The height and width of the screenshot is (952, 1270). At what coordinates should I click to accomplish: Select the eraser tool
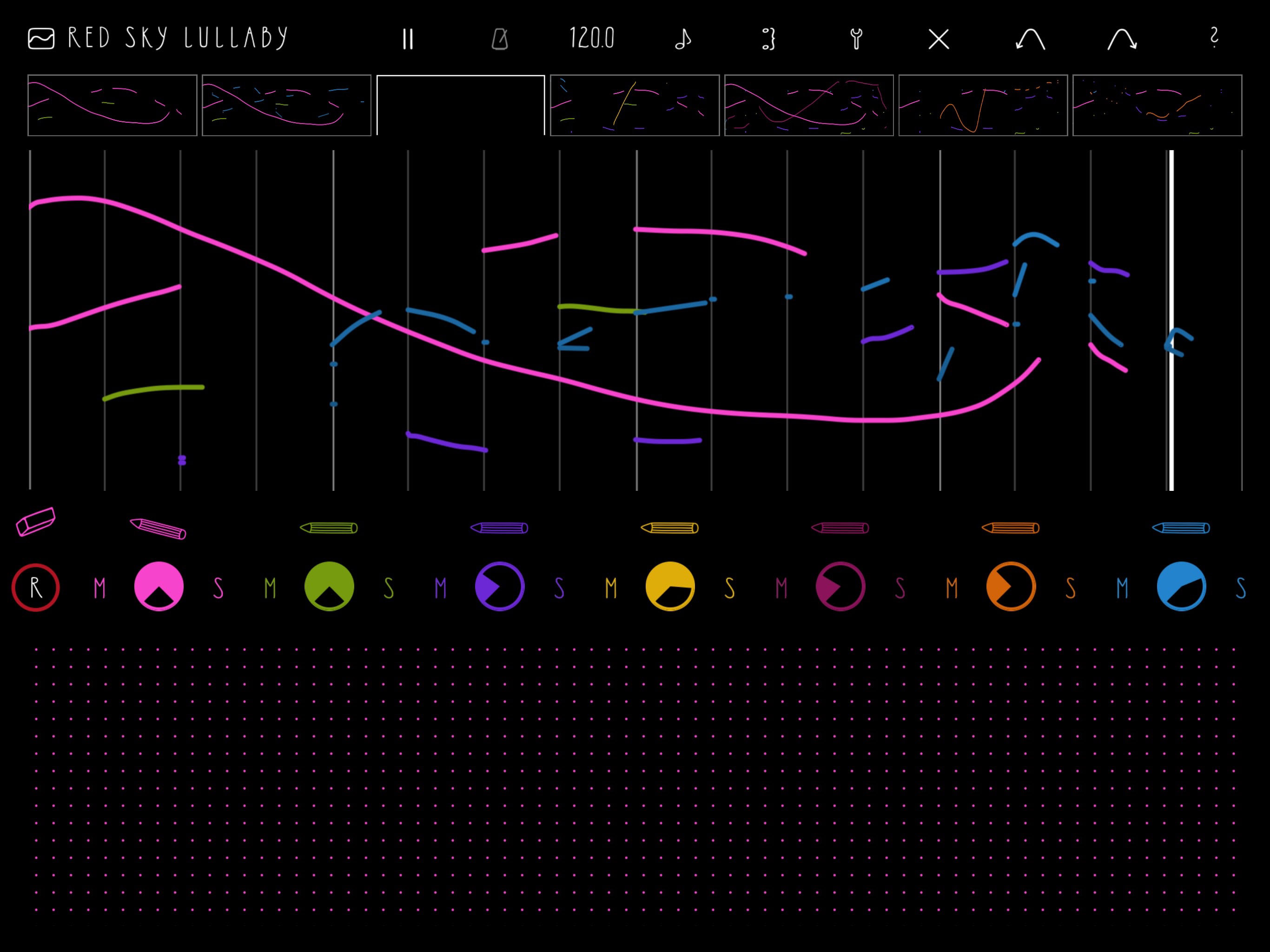[x=36, y=522]
